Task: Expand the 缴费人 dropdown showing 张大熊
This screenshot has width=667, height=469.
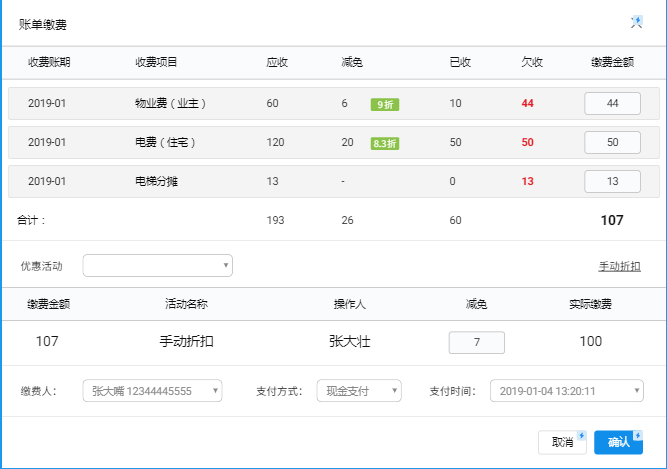Action: coord(152,391)
